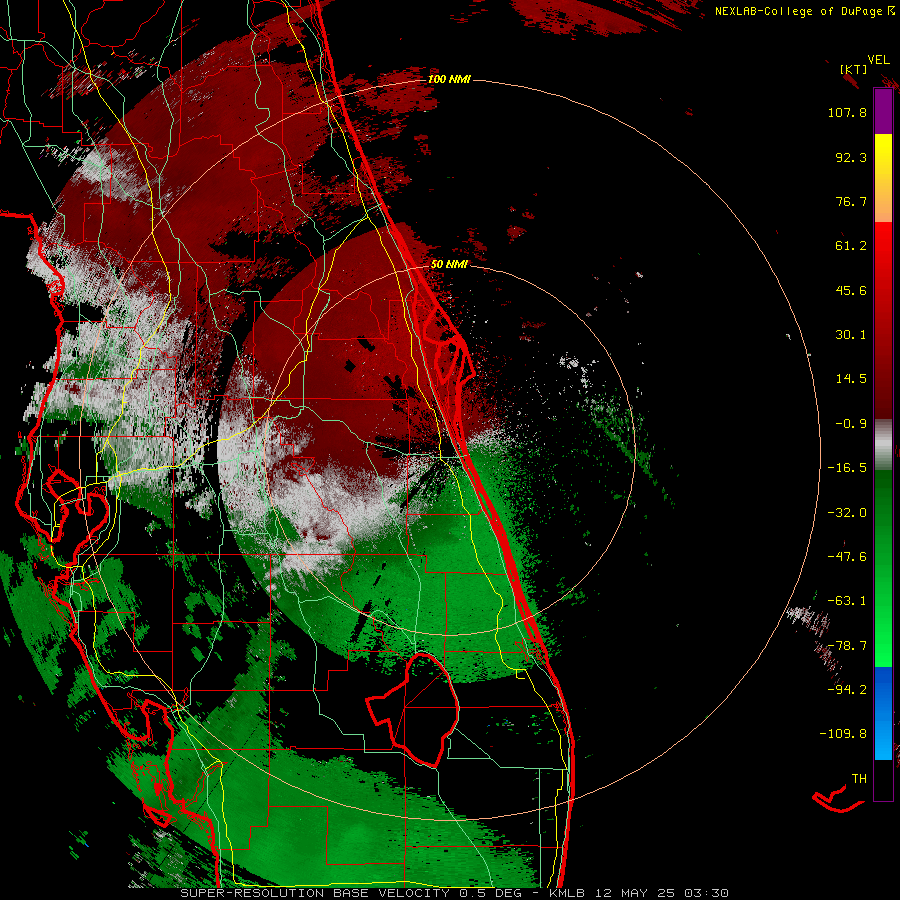This screenshot has height=900, width=900.
Task: Pick the green band in velocity scale
Action: (x=883, y=568)
